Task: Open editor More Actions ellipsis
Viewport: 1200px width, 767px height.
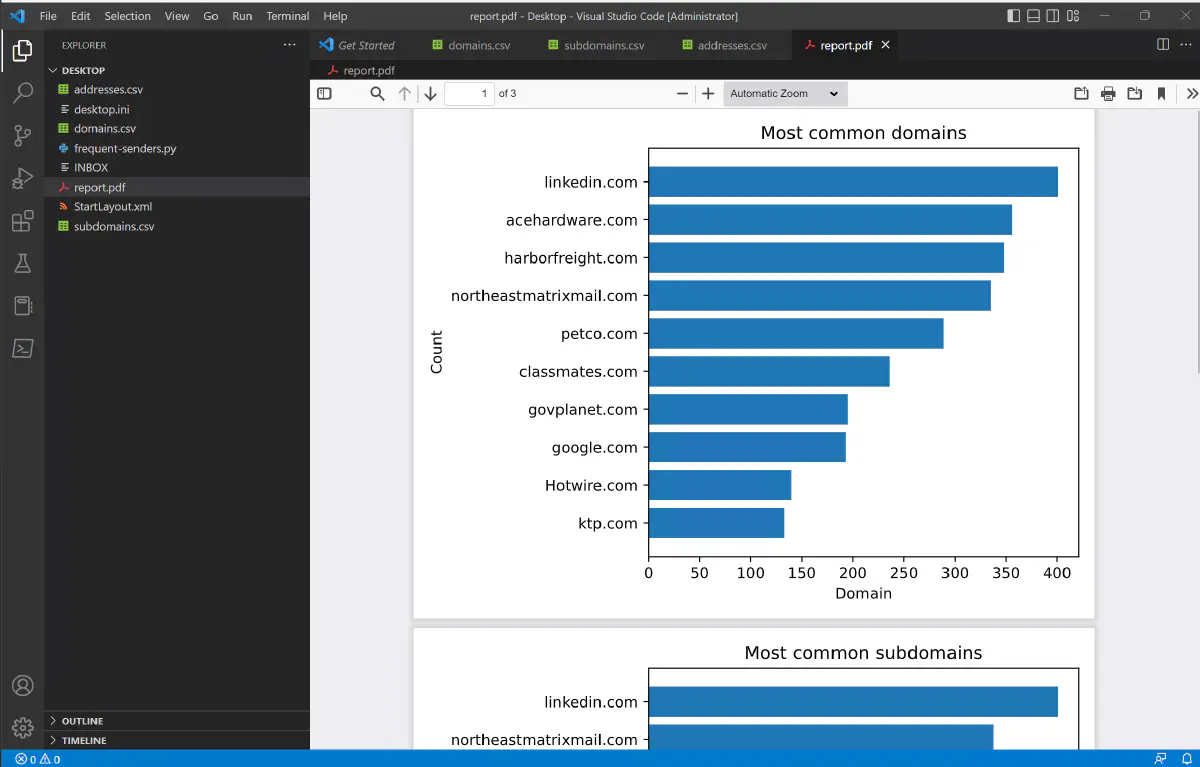Action: coord(1186,44)
